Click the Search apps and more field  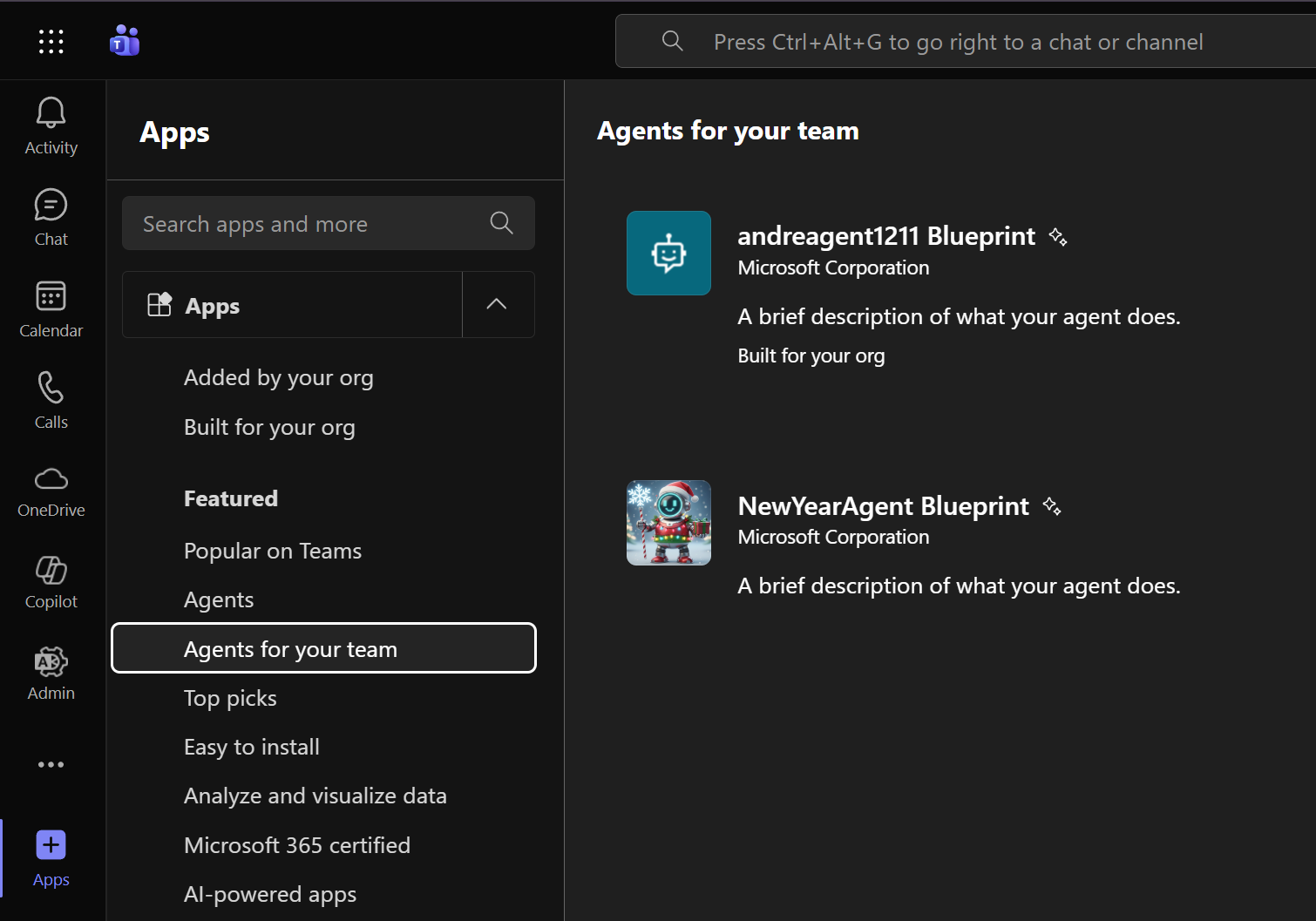pos(309,224)
